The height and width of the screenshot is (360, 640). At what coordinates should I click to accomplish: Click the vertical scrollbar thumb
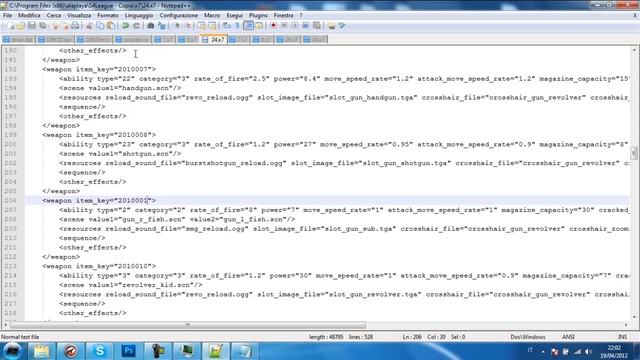[x=634, y=153]
